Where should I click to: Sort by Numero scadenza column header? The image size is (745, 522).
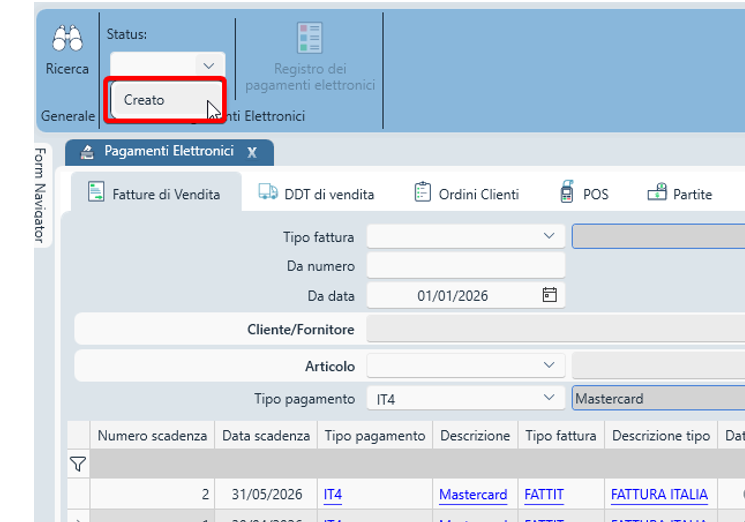152,435
